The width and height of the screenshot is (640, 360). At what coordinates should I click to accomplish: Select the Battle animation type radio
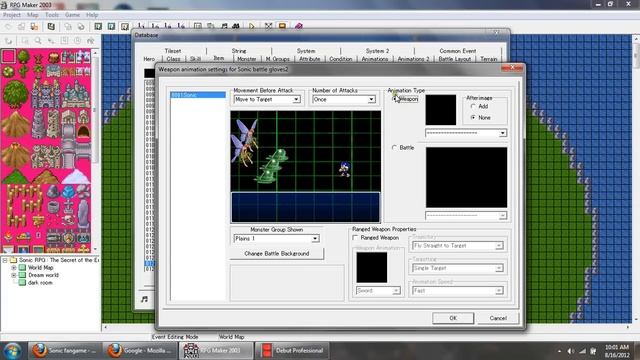tap(395, 147)
